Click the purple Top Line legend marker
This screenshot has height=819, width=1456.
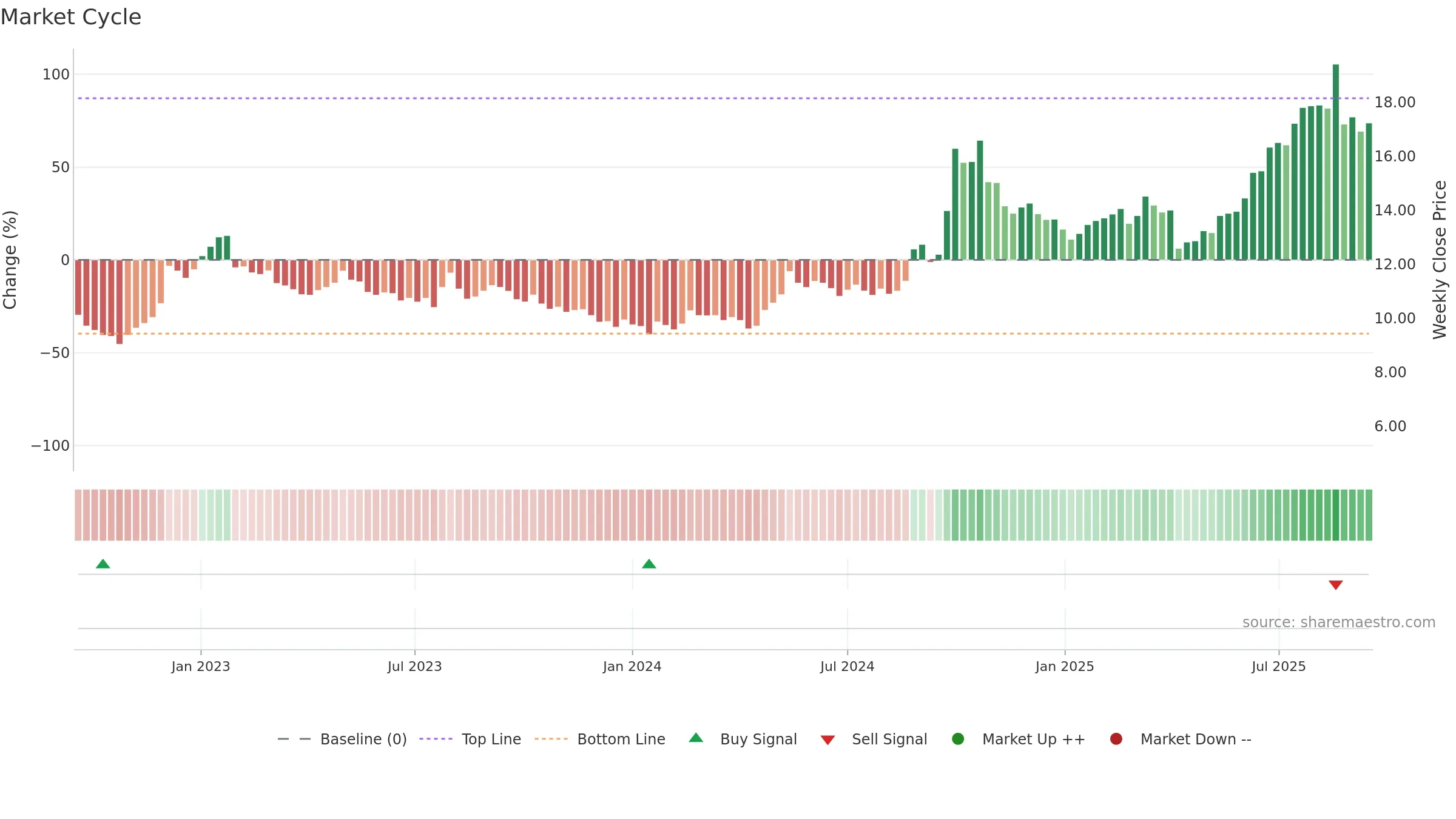coord(436,739)
